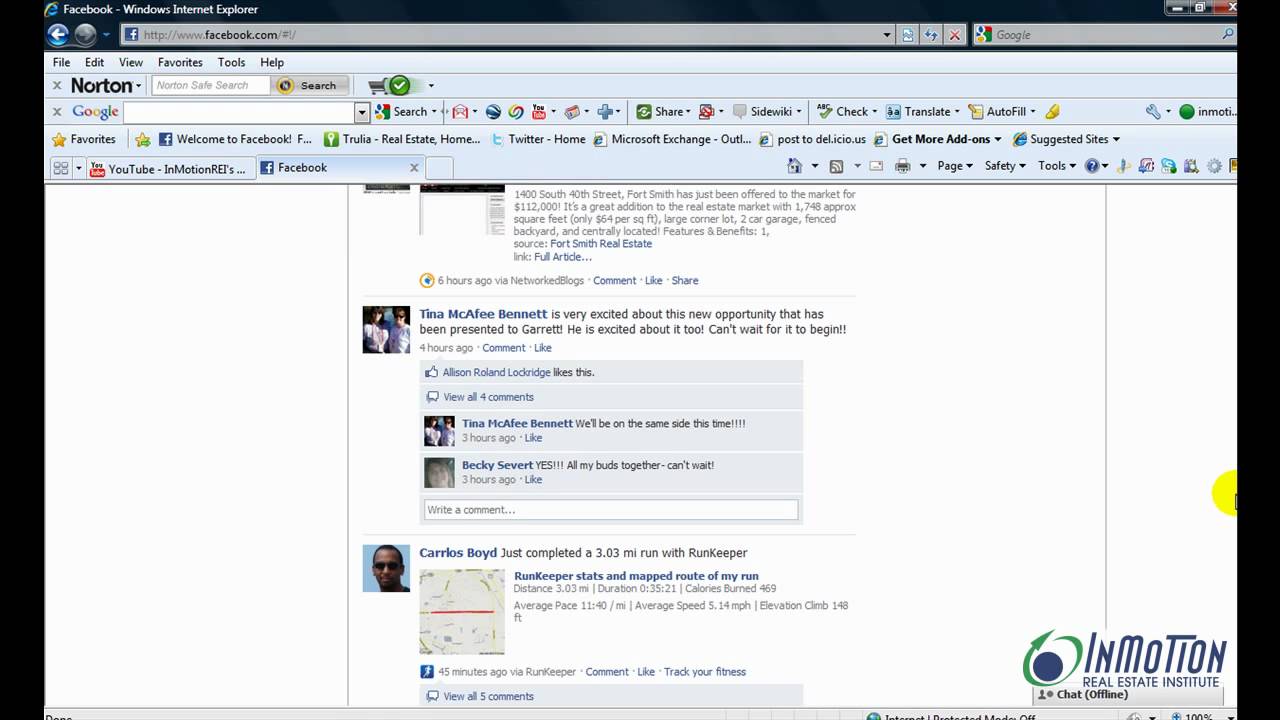
Task: Click the Refresh icon beside the address bar
Action: (931, 35)
